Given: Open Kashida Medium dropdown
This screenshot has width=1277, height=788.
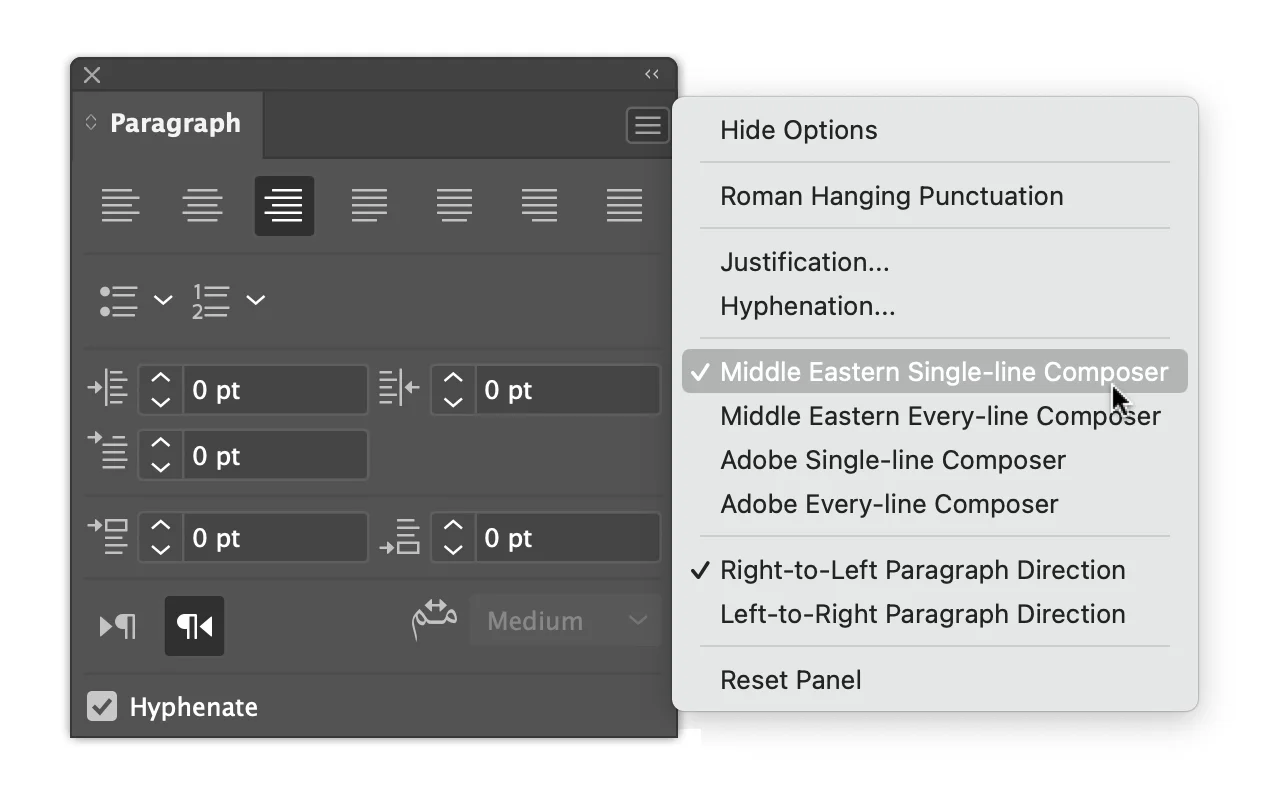Looking at the screenshot, I should pos(565,621).
